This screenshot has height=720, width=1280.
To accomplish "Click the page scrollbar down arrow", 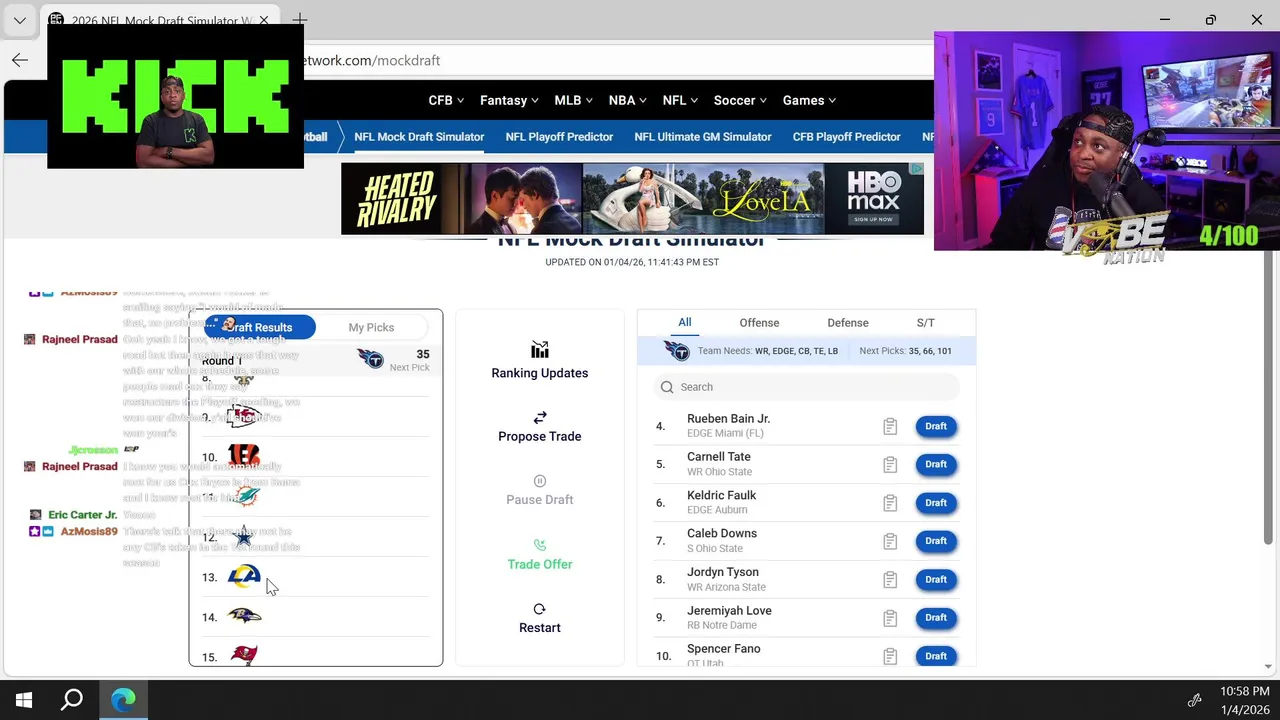I will coord(1269,666).
